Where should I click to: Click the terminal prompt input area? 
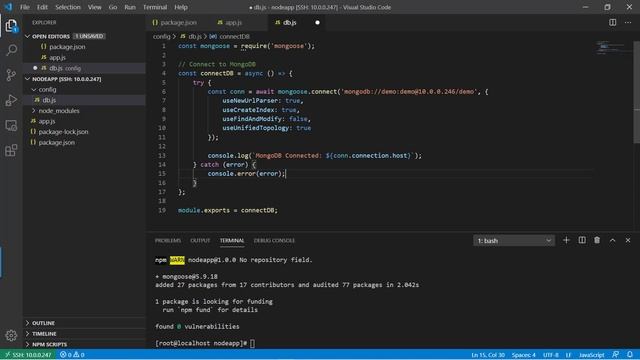(252, 343)
